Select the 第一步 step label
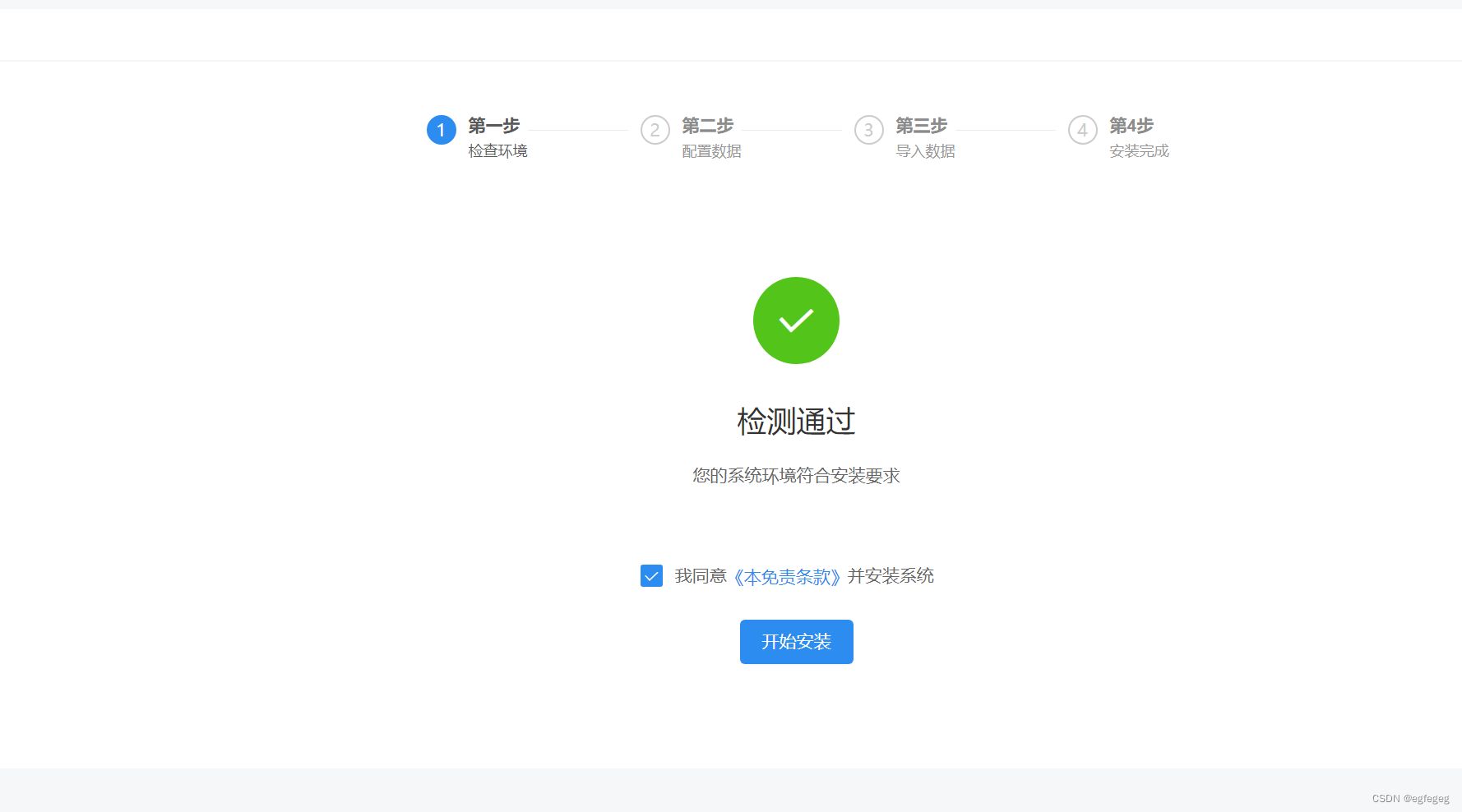This screenshot has height=812, width=1462. [x=493, y=126]
